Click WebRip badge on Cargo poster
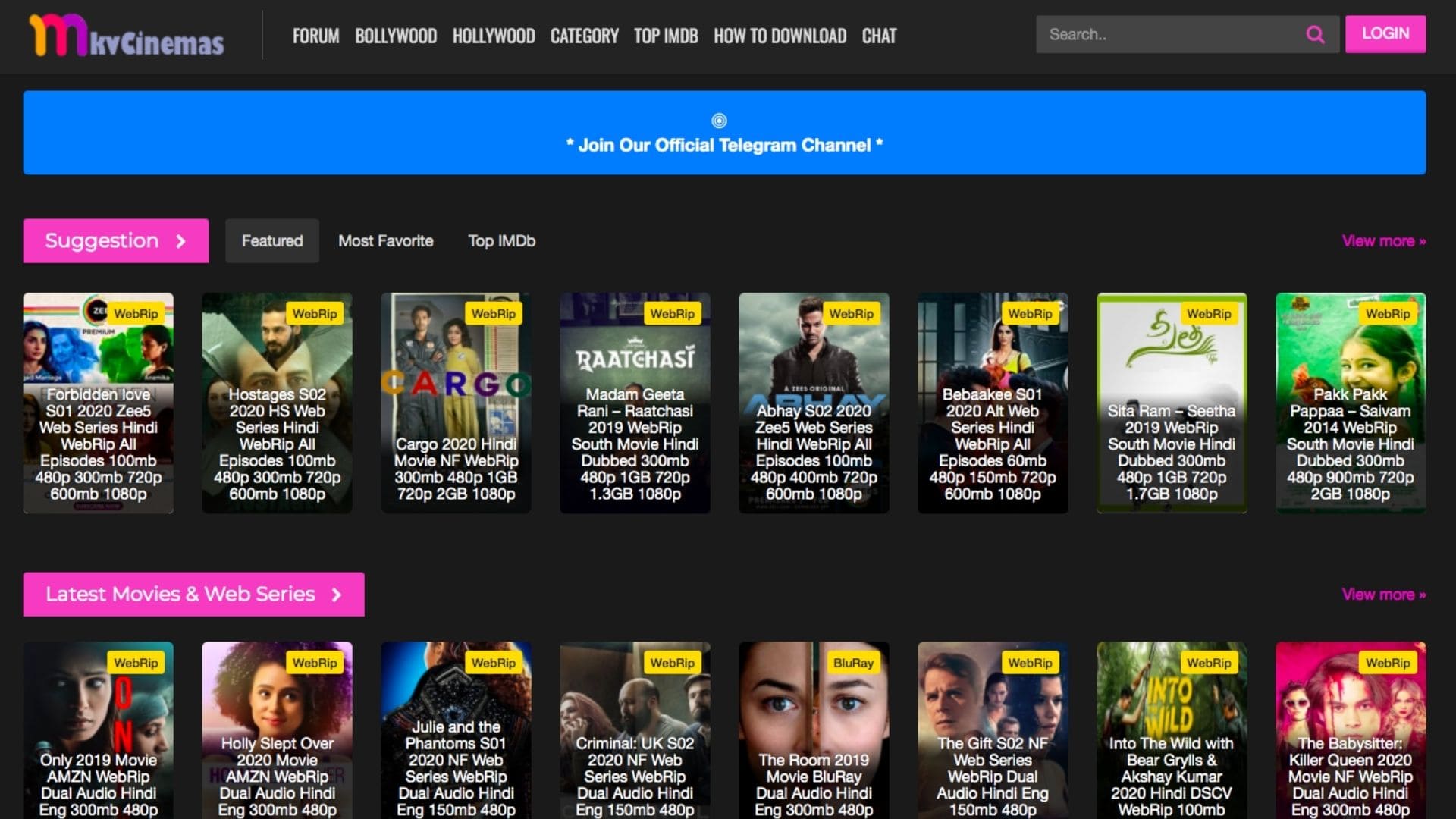1456x819 pixels. coord(494,314)
